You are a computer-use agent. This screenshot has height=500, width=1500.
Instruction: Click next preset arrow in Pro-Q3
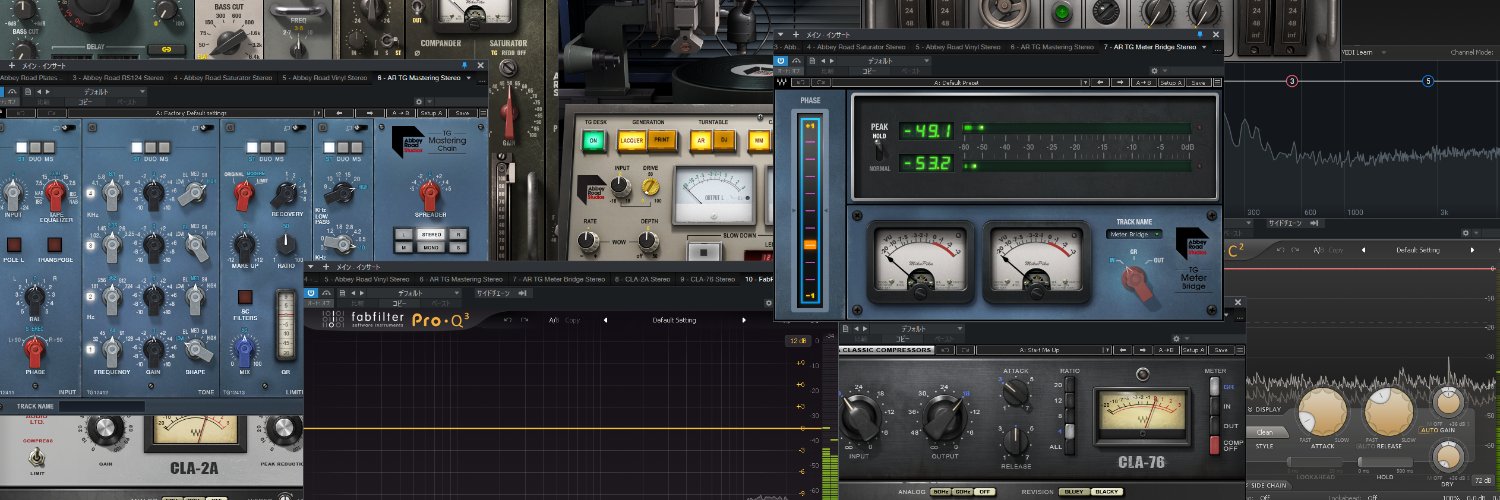744,320
